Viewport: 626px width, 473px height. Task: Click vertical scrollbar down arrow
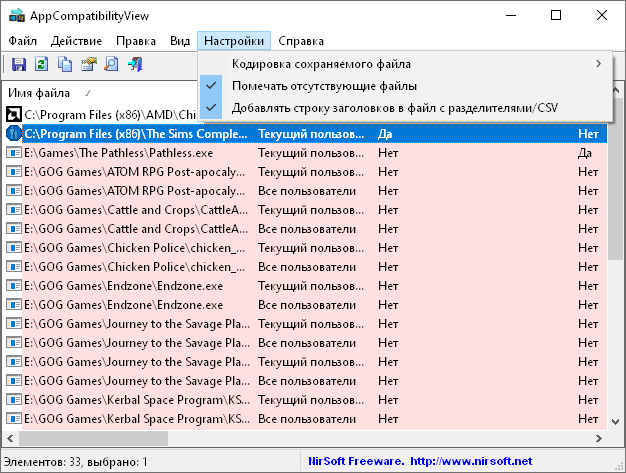615,421
